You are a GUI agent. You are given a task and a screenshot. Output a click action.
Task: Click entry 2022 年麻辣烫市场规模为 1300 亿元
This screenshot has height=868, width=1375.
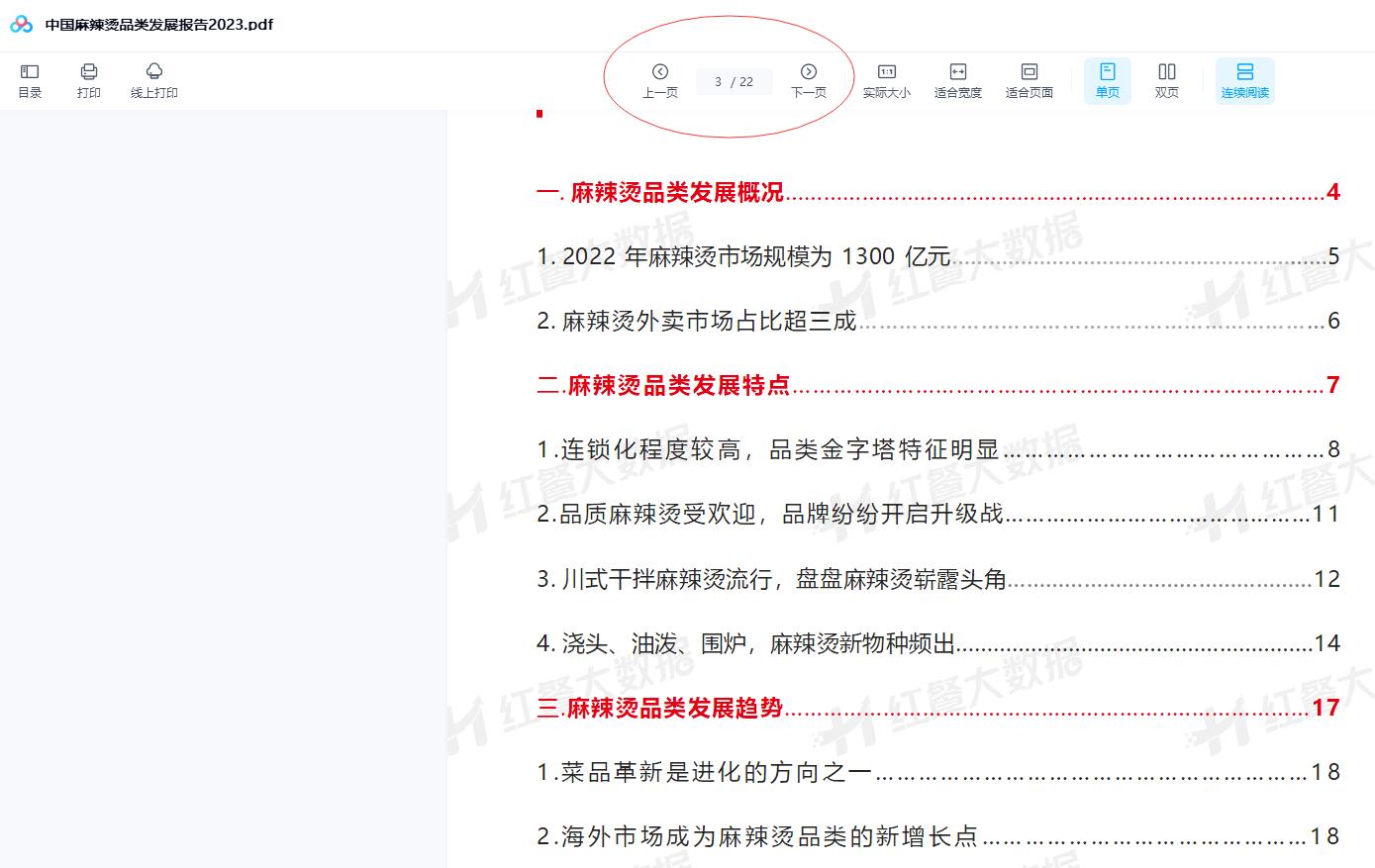coord(742,256)
